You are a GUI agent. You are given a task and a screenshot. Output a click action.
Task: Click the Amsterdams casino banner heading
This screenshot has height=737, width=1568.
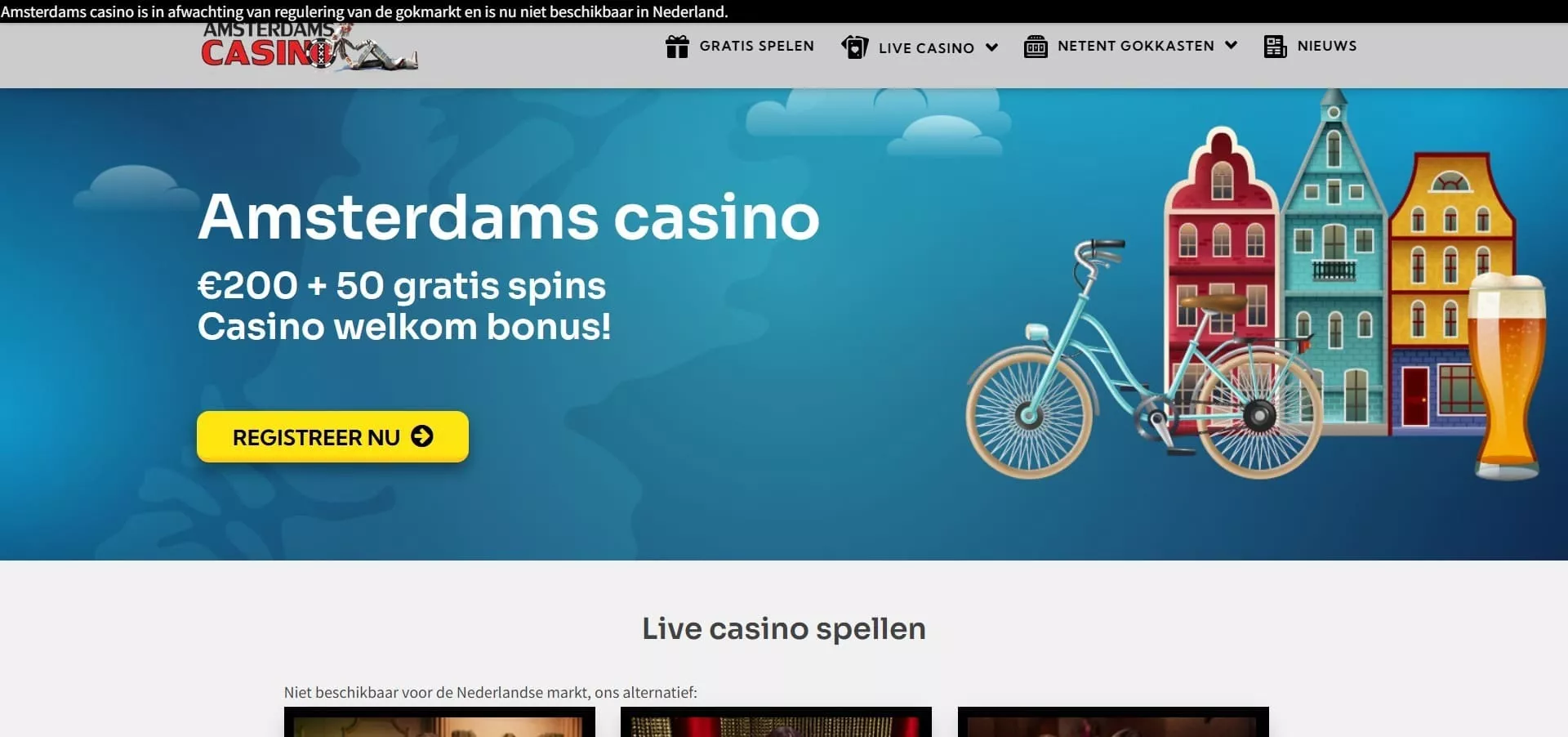(x=508, y=217)
